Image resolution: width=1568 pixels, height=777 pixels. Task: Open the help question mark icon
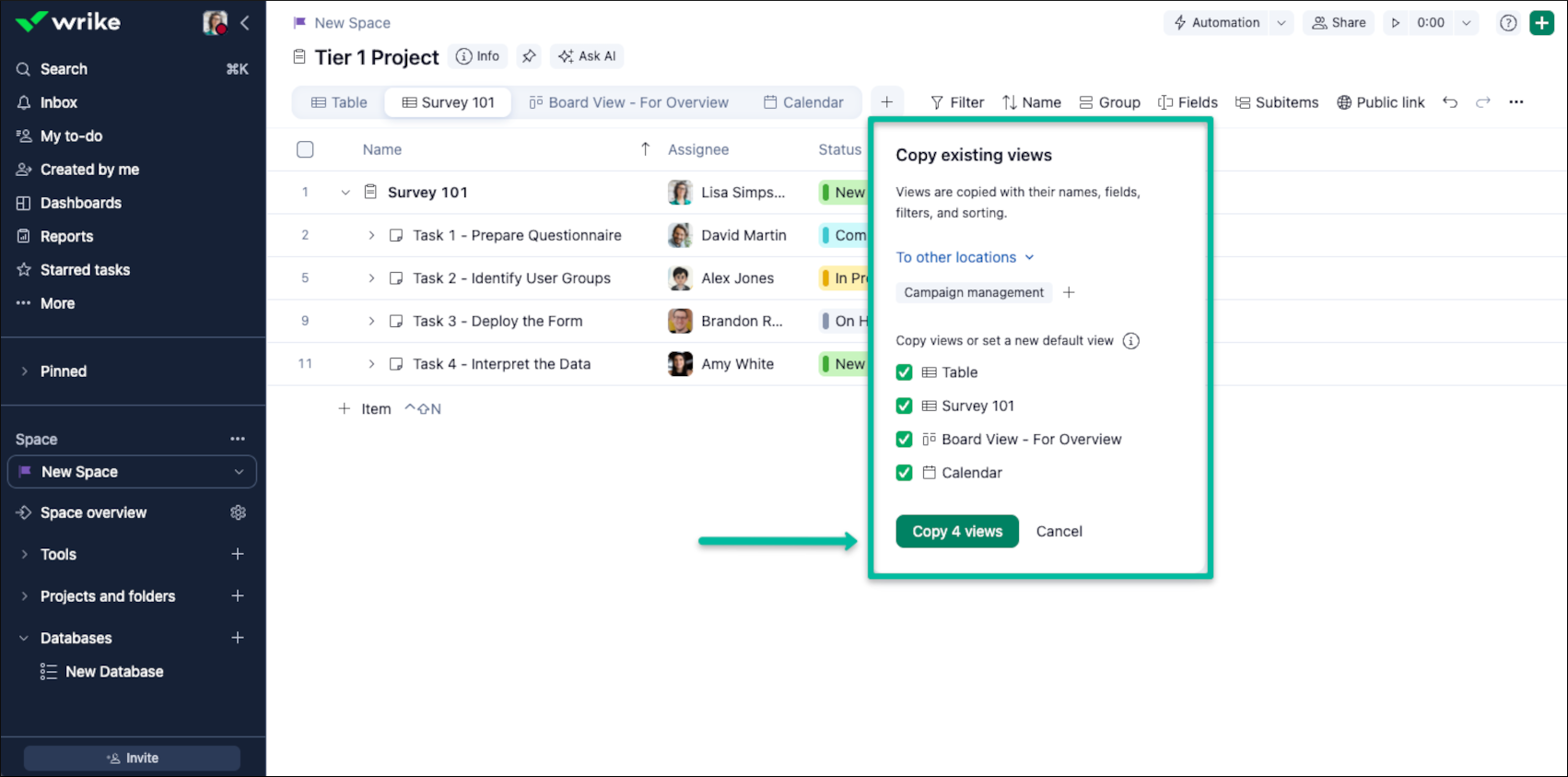click(1507, 23)
